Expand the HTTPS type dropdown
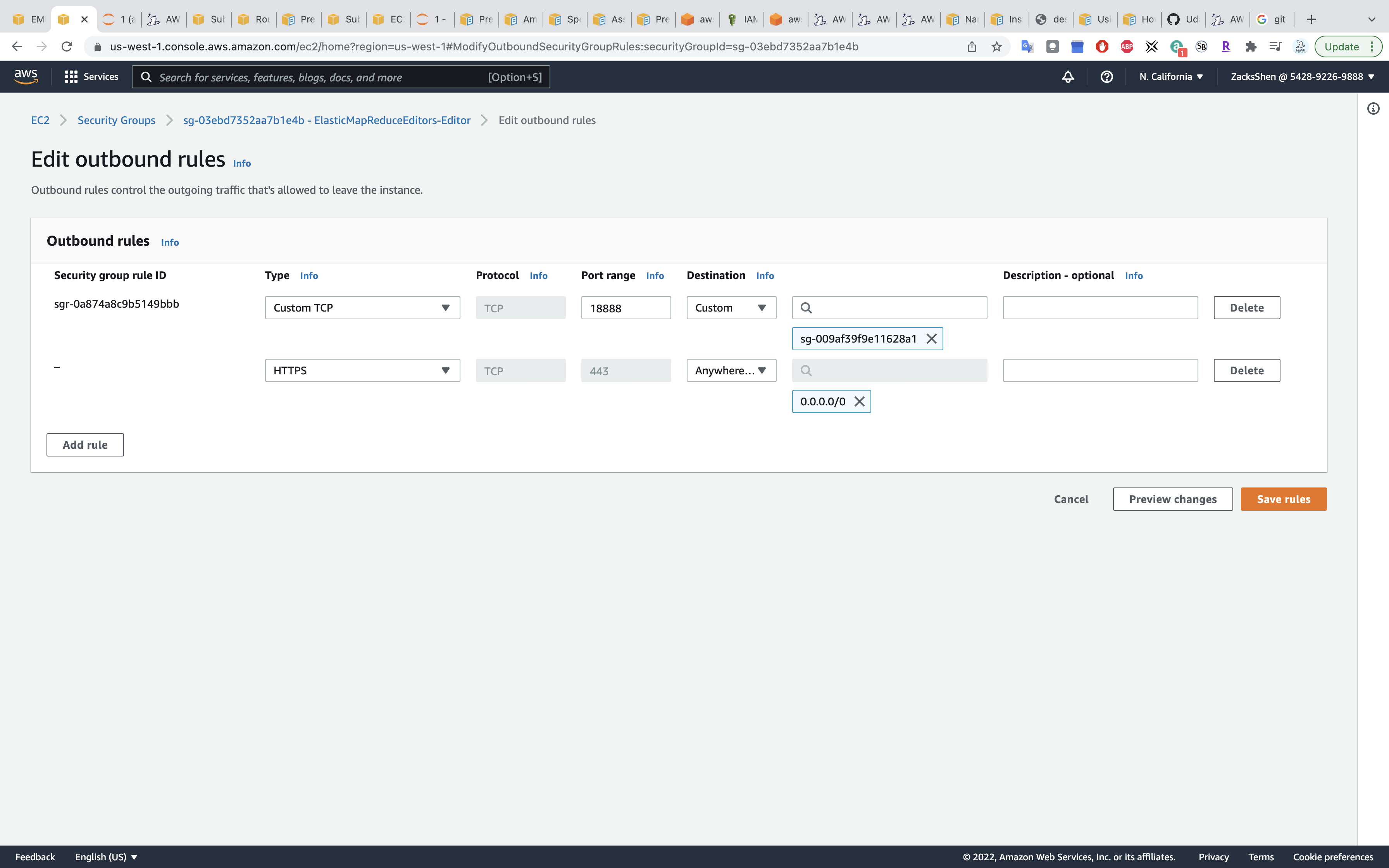The width and height of the screenshot is (1389, 868). (x=362, y=371)
